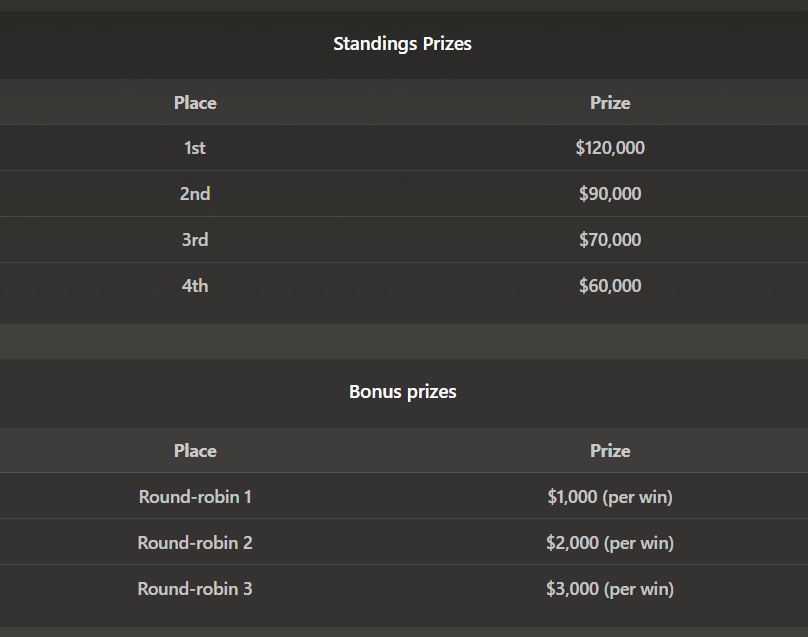The image size is (808, 637).
Task: Select the $2,000 (per win) cell
Action: coord(610,543)
